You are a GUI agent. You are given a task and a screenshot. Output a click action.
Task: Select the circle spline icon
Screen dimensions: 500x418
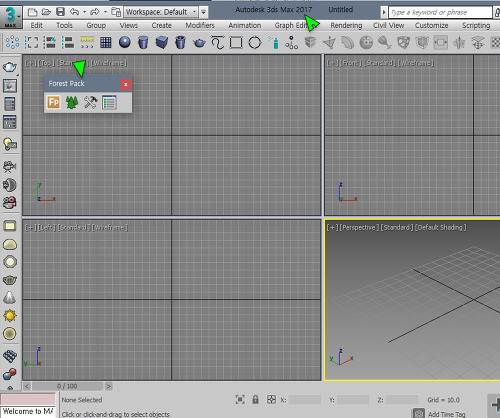tap(255, 42)
